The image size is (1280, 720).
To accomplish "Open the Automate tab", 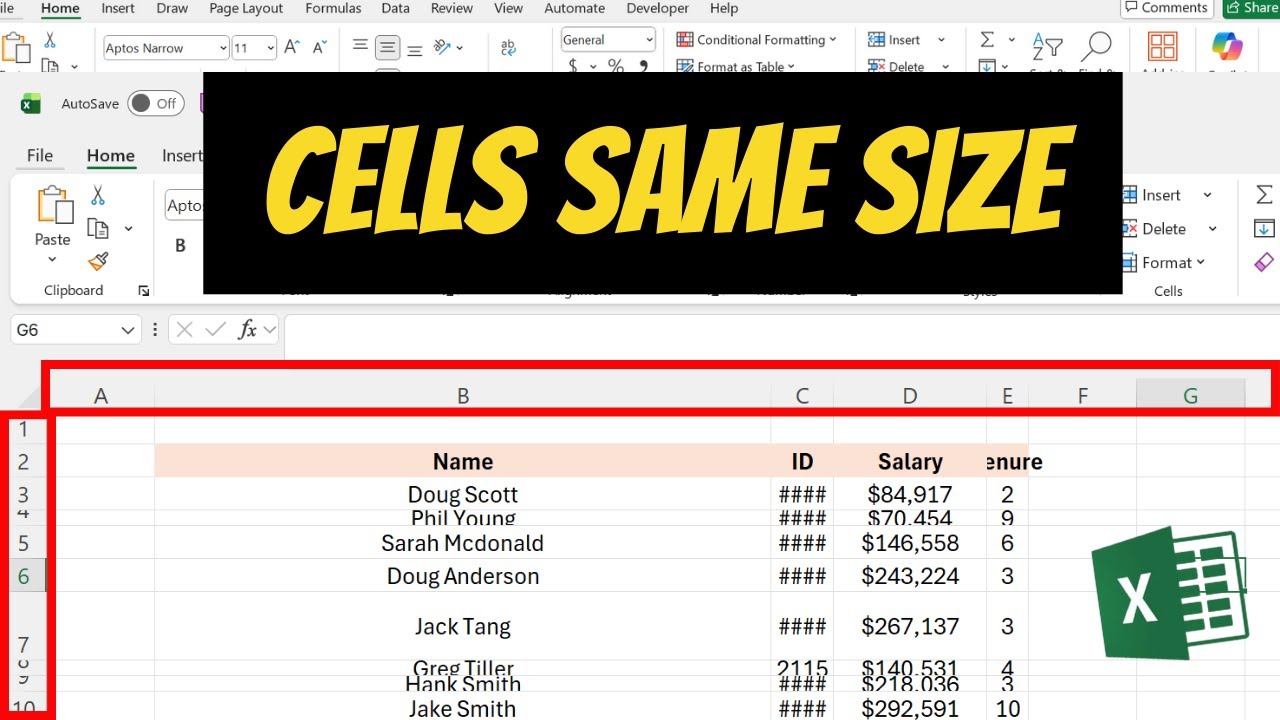I will pyautogui.click(x=574, y=8).
